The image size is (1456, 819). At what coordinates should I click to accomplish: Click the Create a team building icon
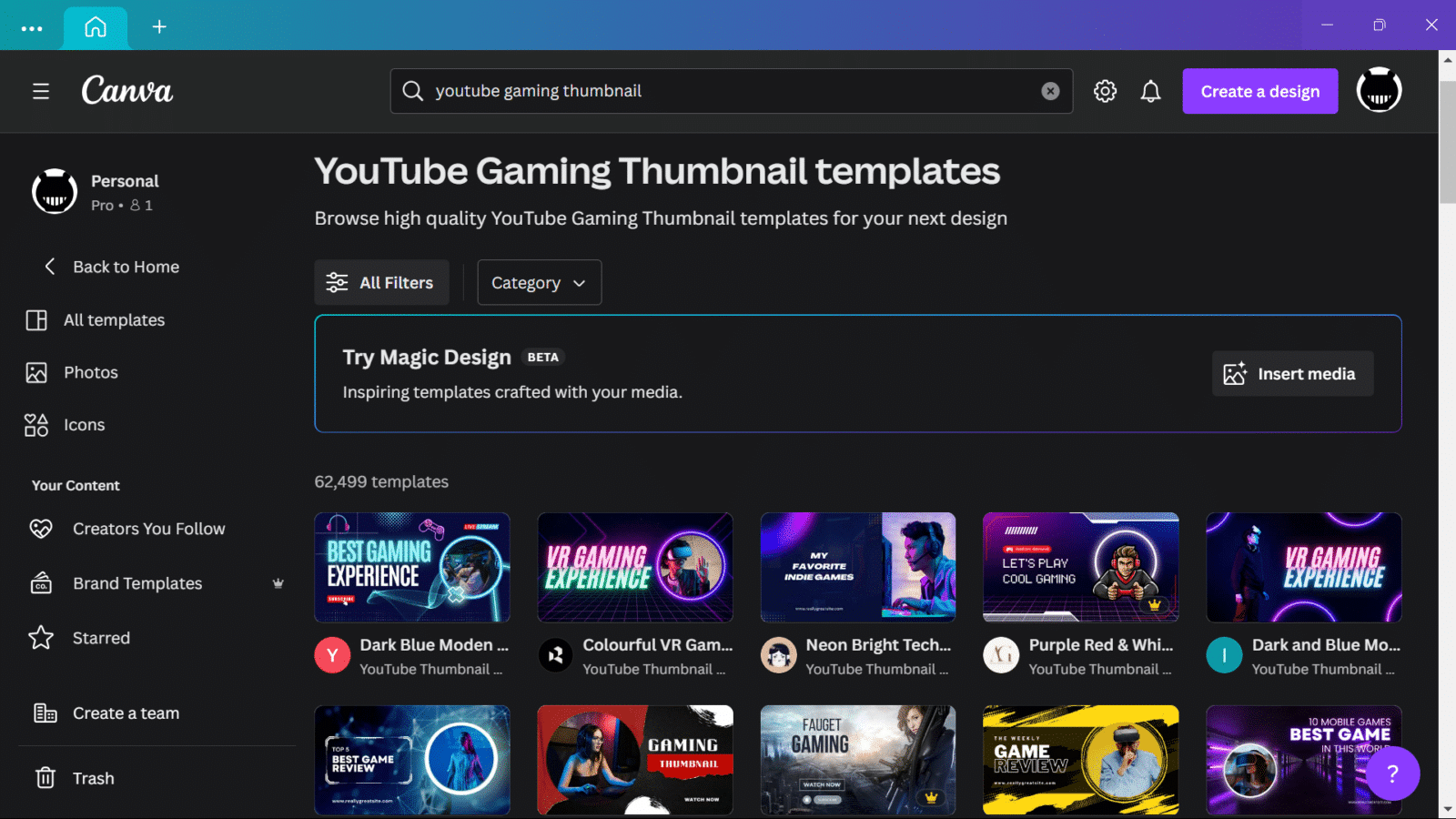(x=45, y=713)
